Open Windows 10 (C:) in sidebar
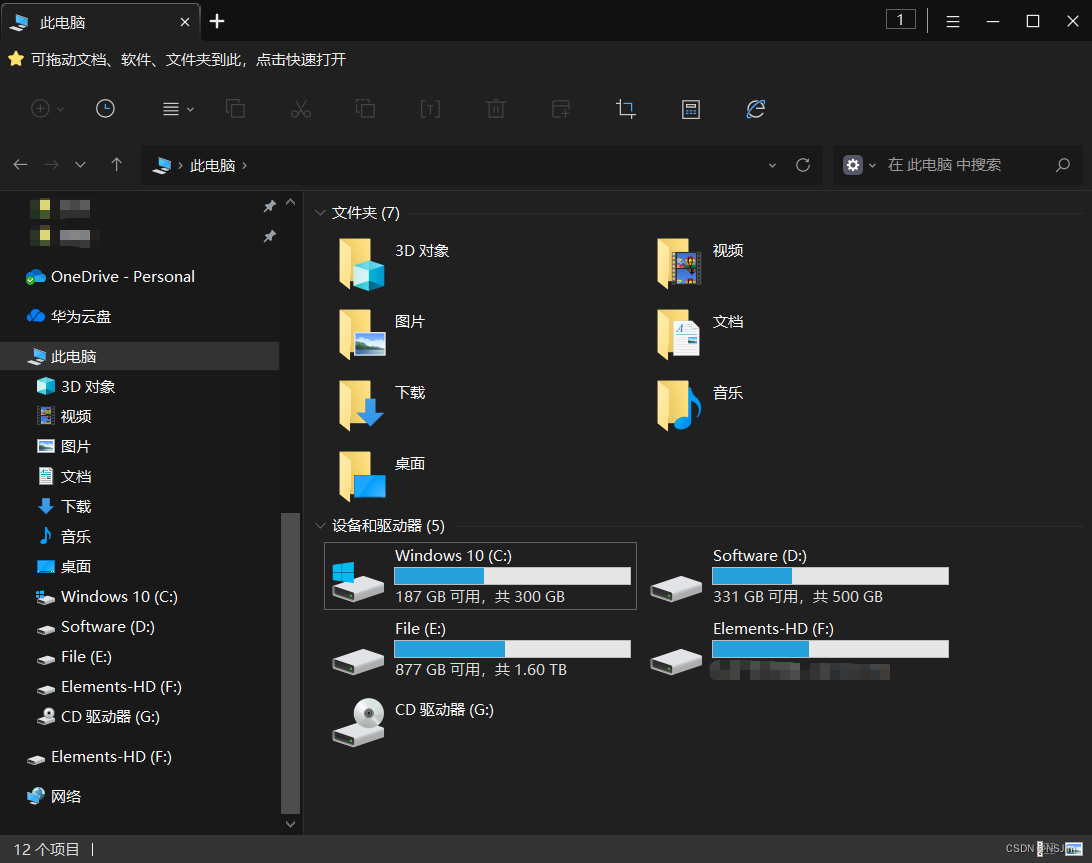 point(107,596)
